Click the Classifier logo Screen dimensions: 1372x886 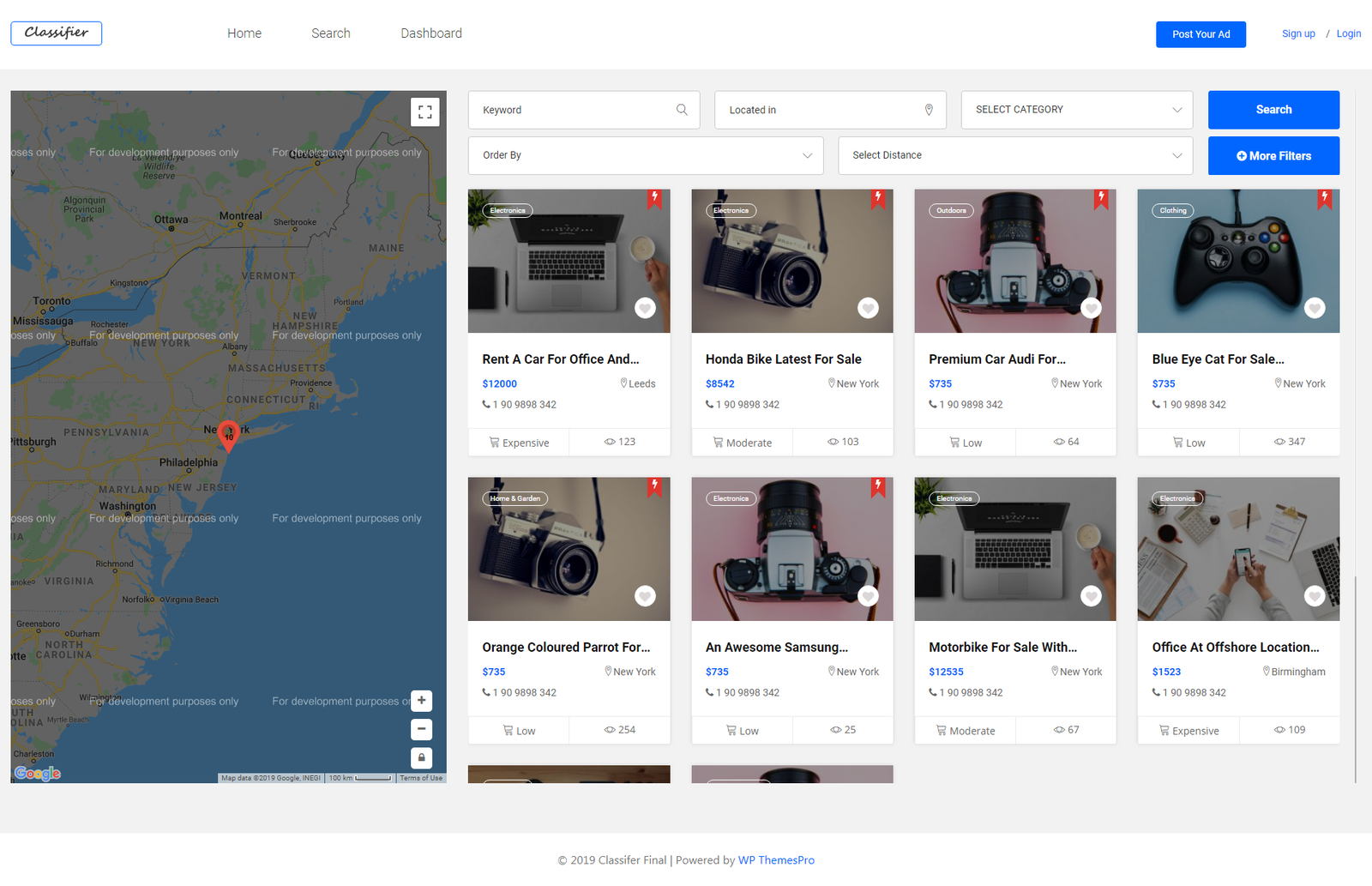click(57, 33)
